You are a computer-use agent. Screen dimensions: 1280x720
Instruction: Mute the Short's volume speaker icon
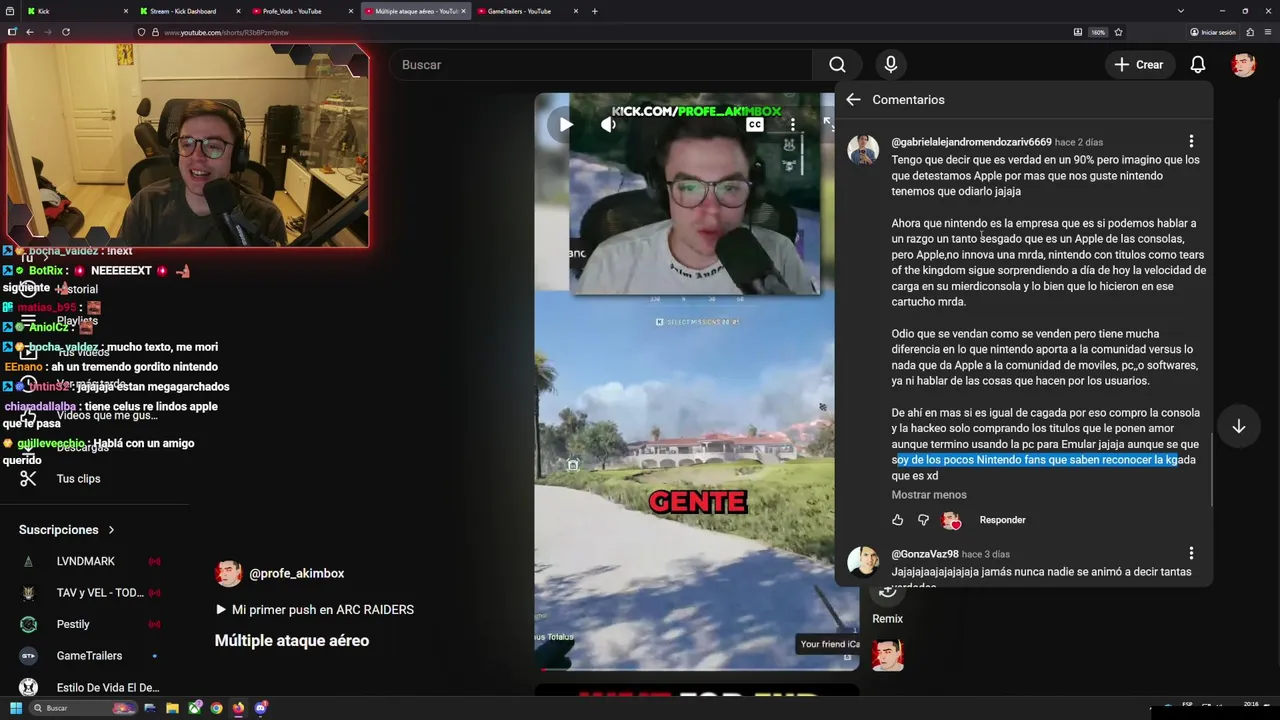[608, 125]
